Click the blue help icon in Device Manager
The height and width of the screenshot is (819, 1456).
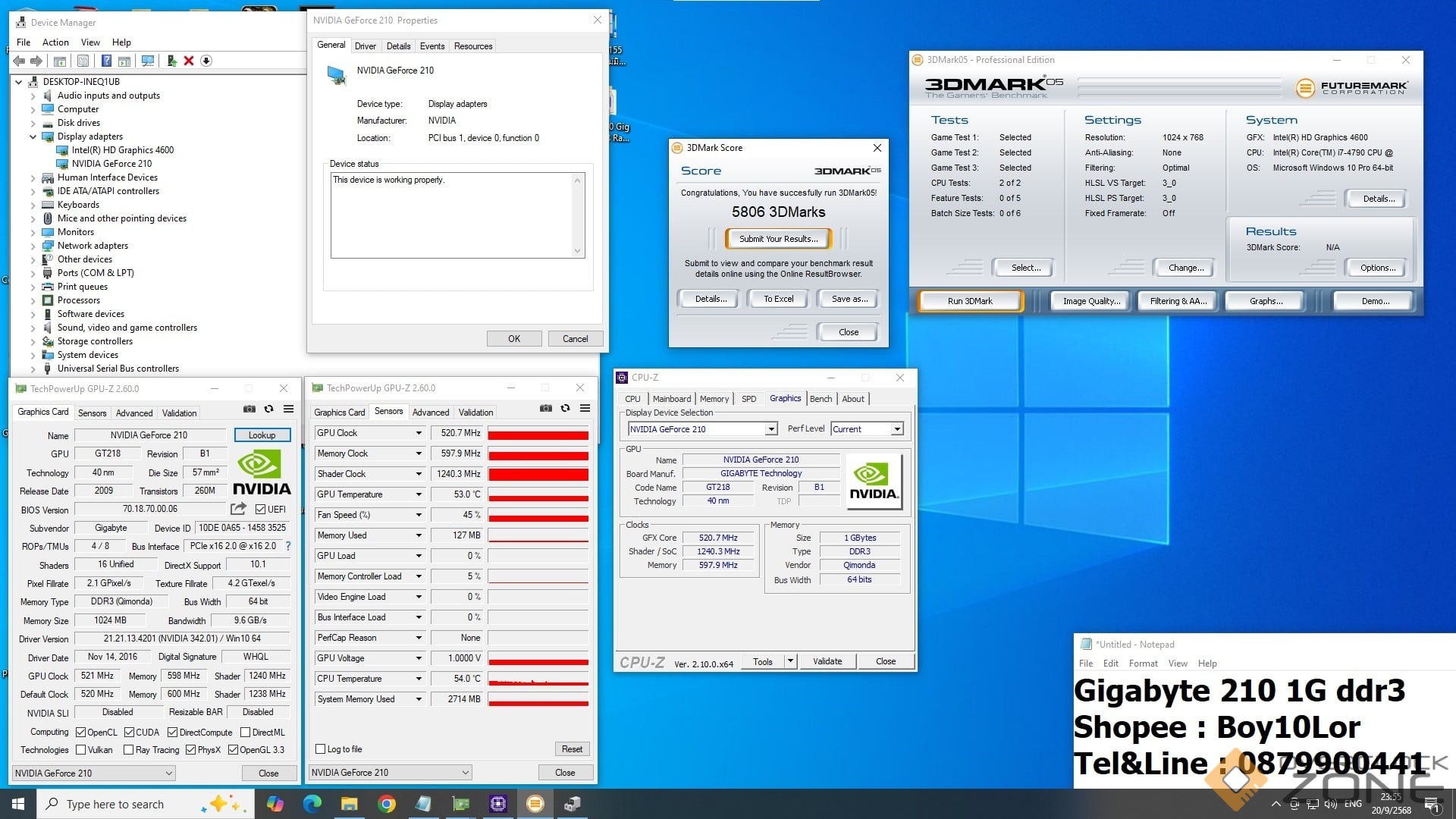click(107, 61)
